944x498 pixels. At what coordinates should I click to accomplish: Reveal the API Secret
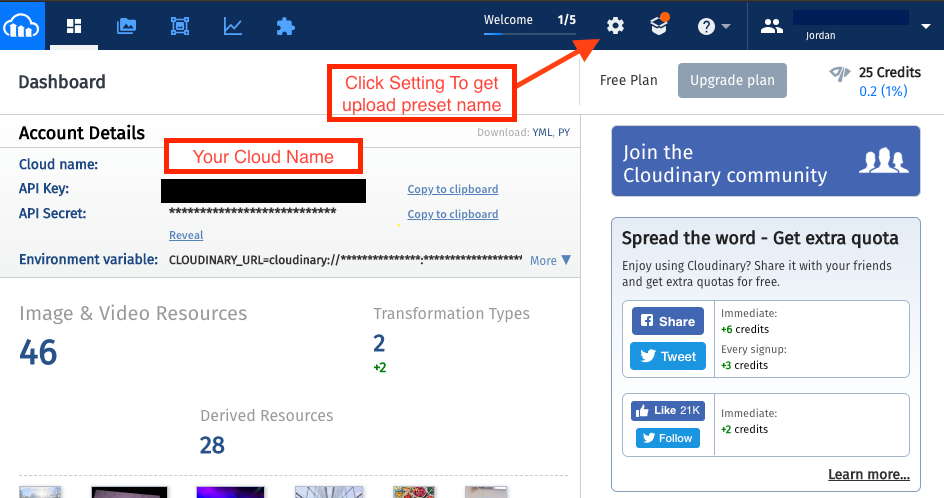click(186, 235)
